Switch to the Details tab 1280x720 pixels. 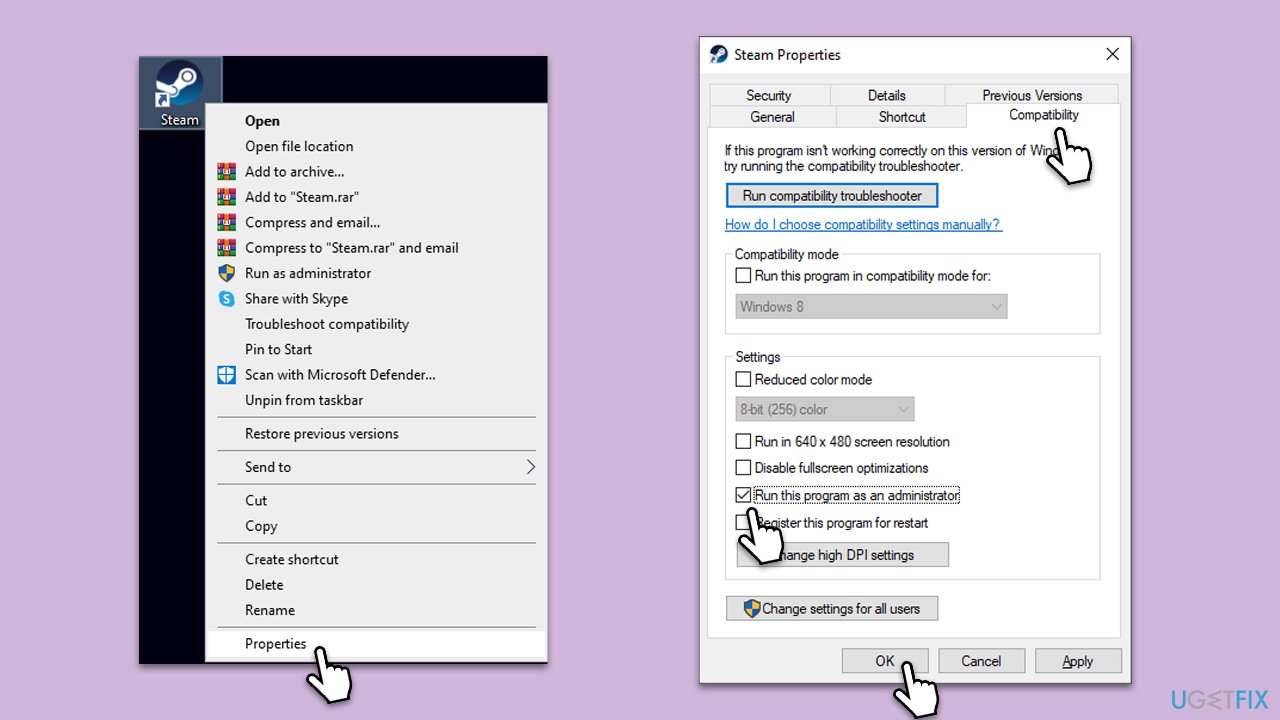887,95
